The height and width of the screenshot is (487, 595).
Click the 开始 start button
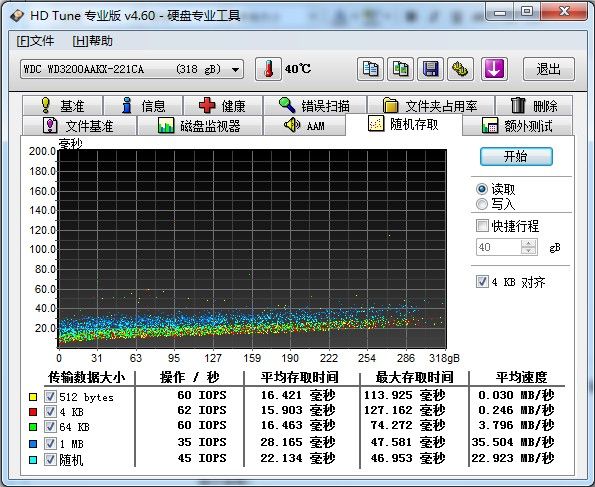point(516,156)
